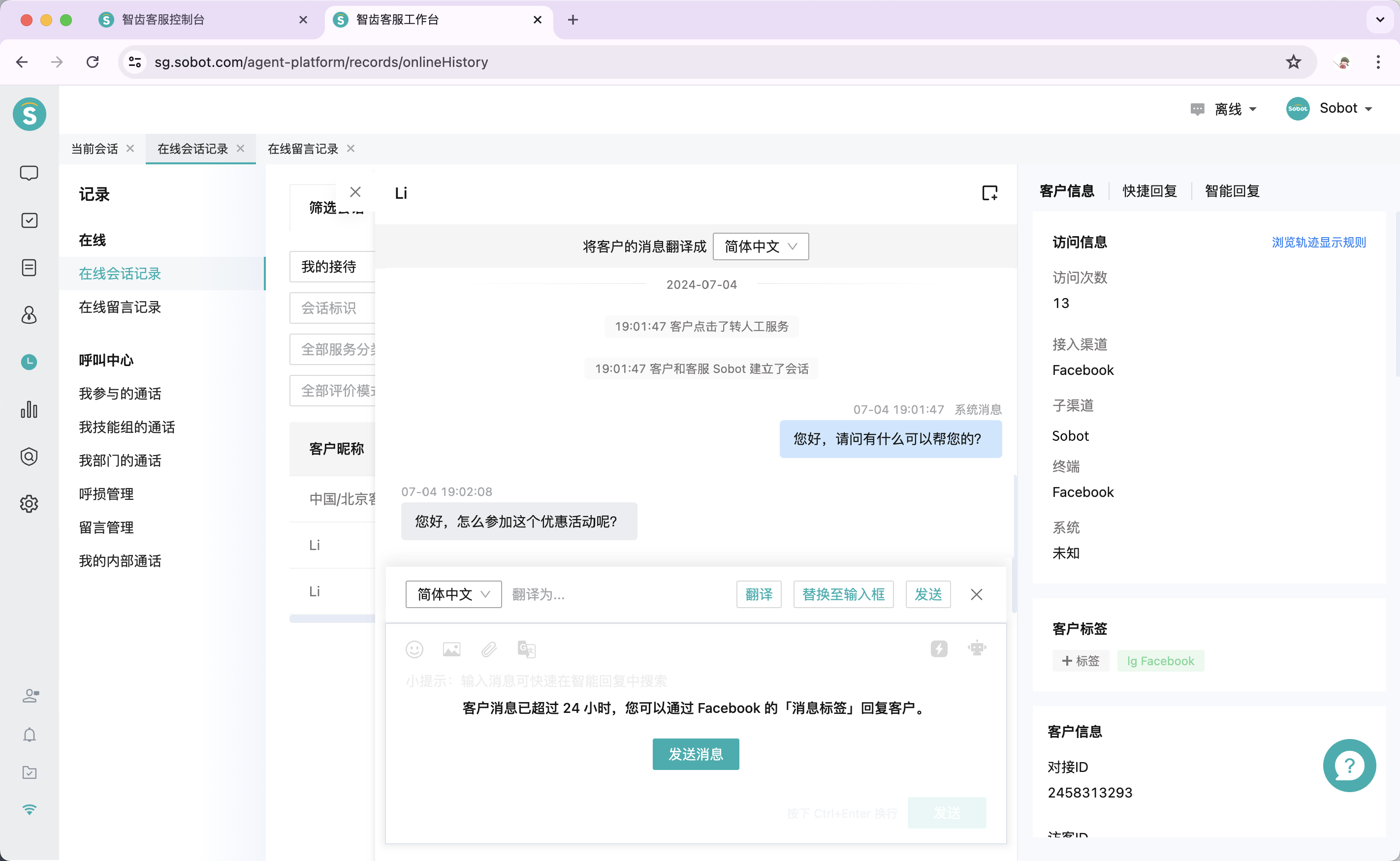Open the notifications bell icon
Image resolution: width=1400 pixels, height=861 pixels.
point(30,735)
